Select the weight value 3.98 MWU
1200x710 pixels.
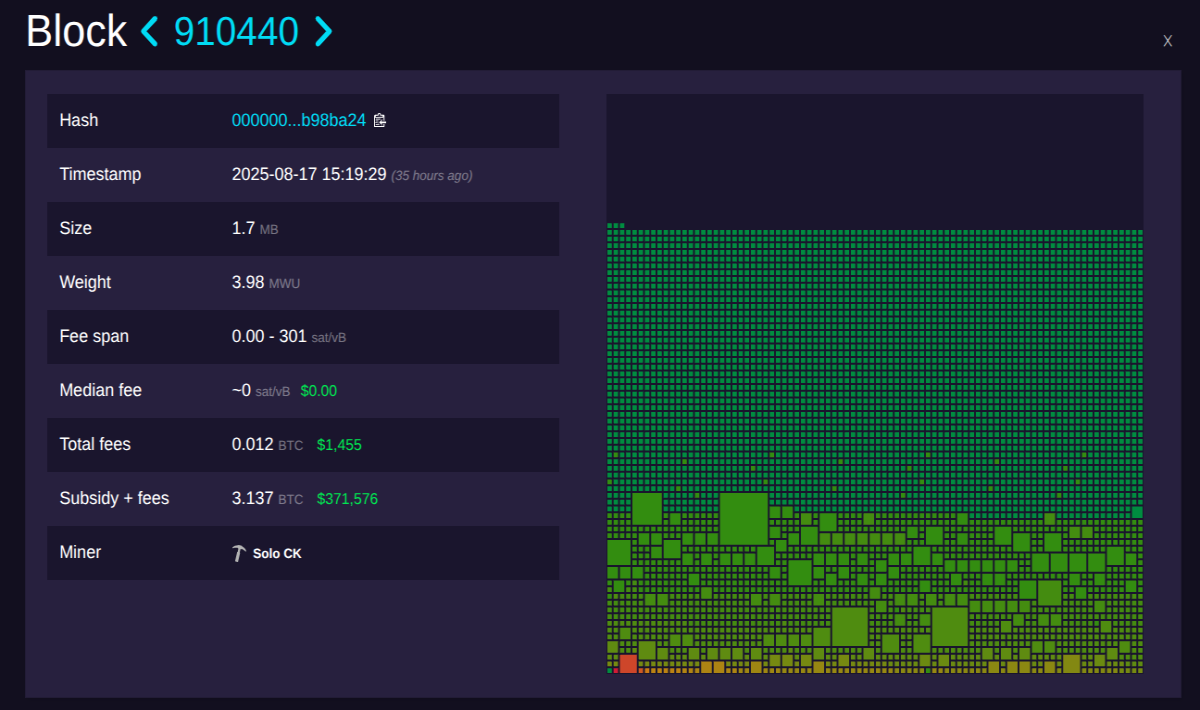pyautogui.click(x=266, y=282)
